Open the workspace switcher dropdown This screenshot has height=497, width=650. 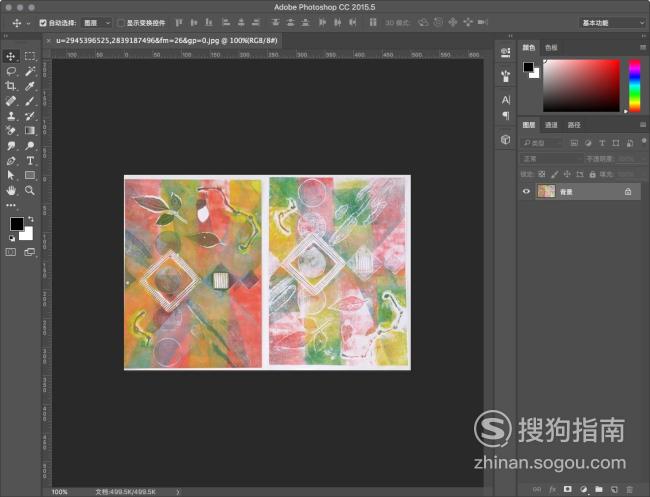click(613, 23)
